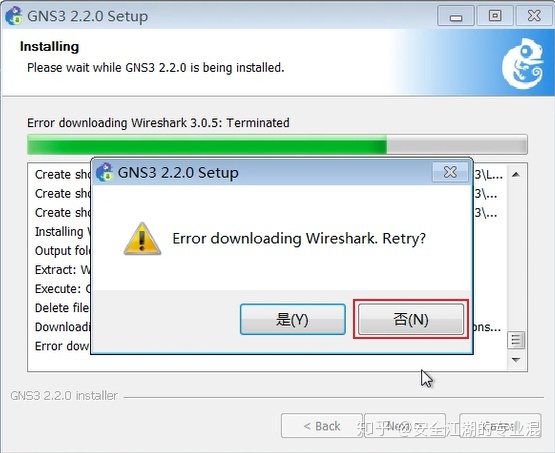Click the GNS3 chameleon logo in header
555x453 pixels.
click(522, 63)
